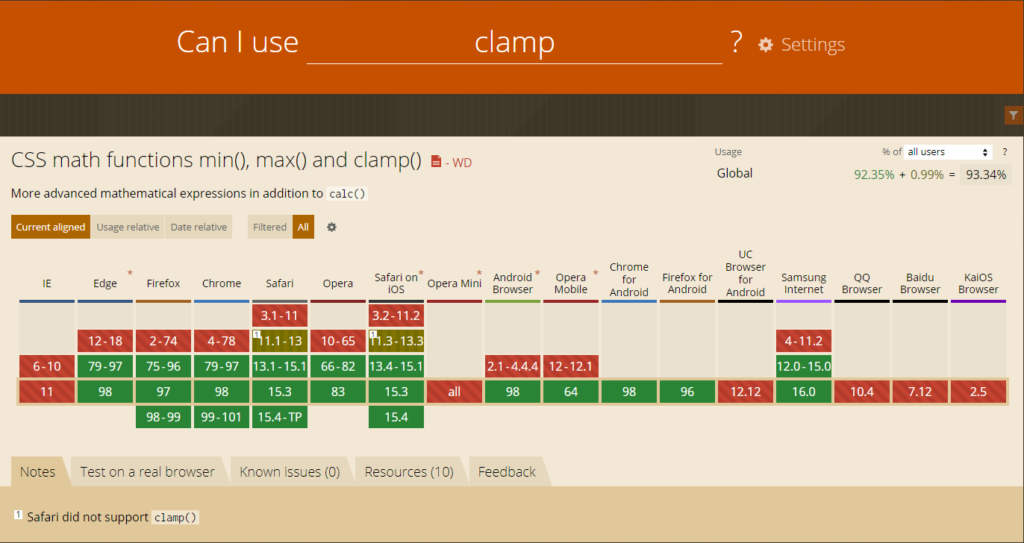Select Current aligned view

tap(50, 227)
